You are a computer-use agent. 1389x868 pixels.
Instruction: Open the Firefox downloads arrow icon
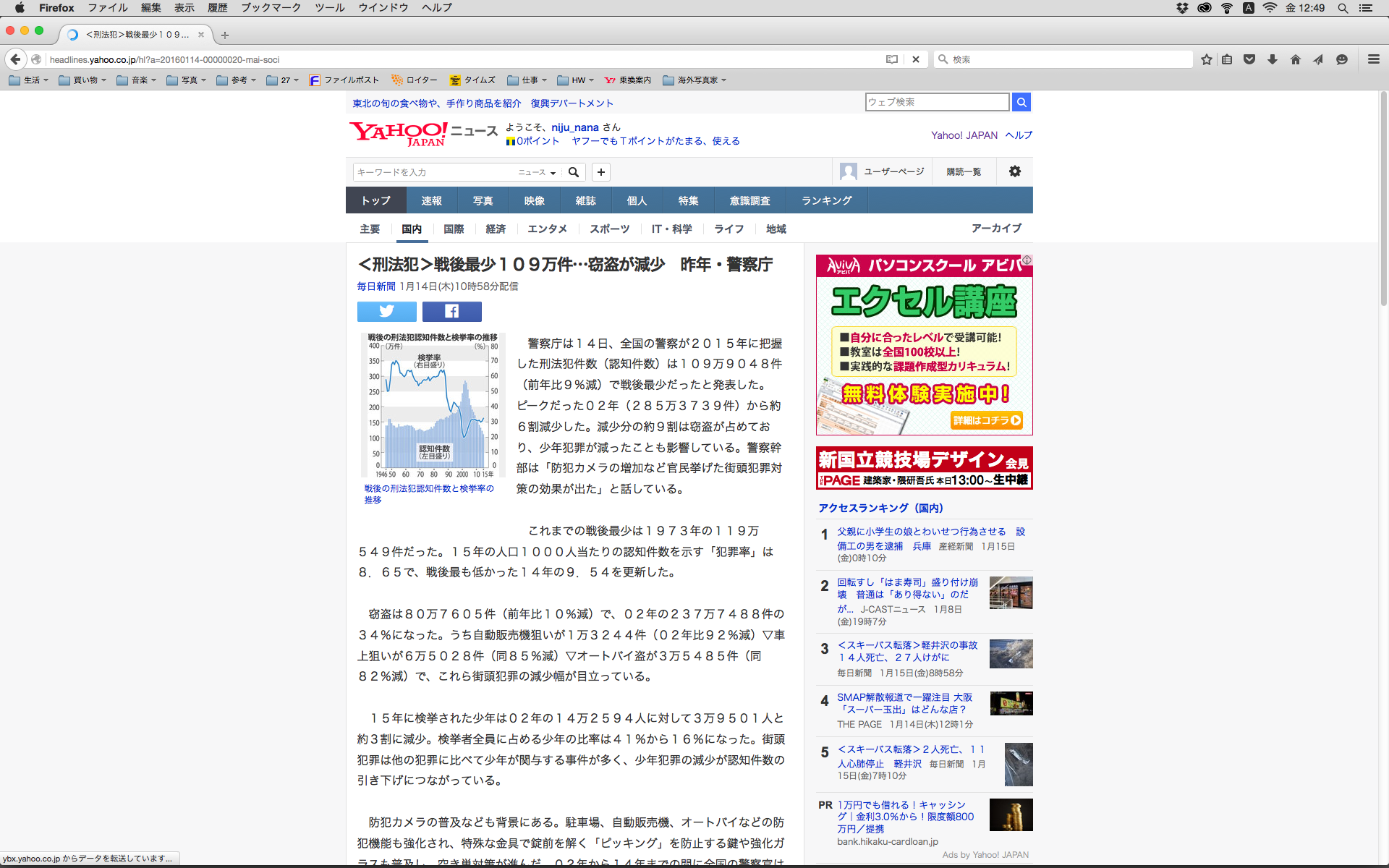(x=1272, y=59)
